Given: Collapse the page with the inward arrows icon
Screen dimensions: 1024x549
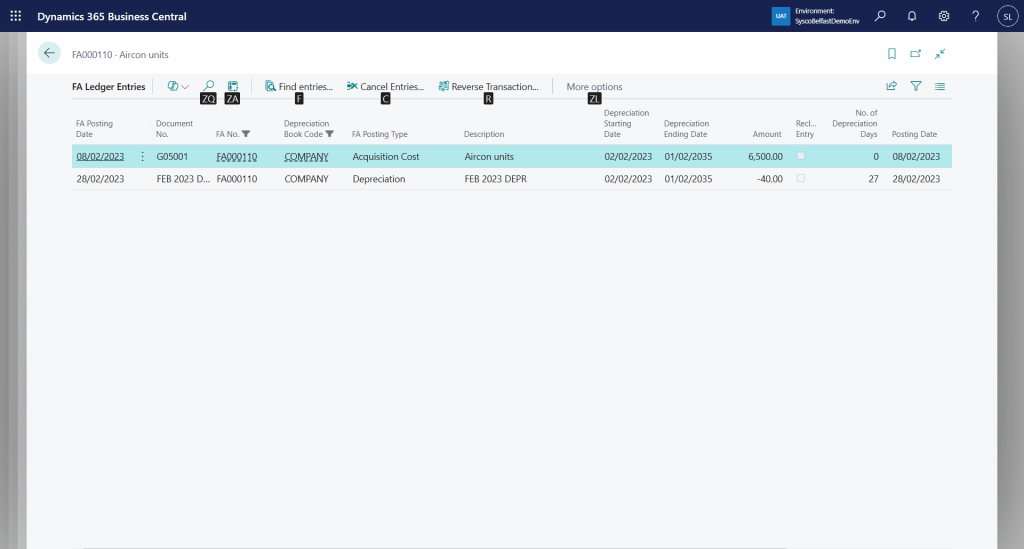Looking at the screenshot, I should point(940,54).
